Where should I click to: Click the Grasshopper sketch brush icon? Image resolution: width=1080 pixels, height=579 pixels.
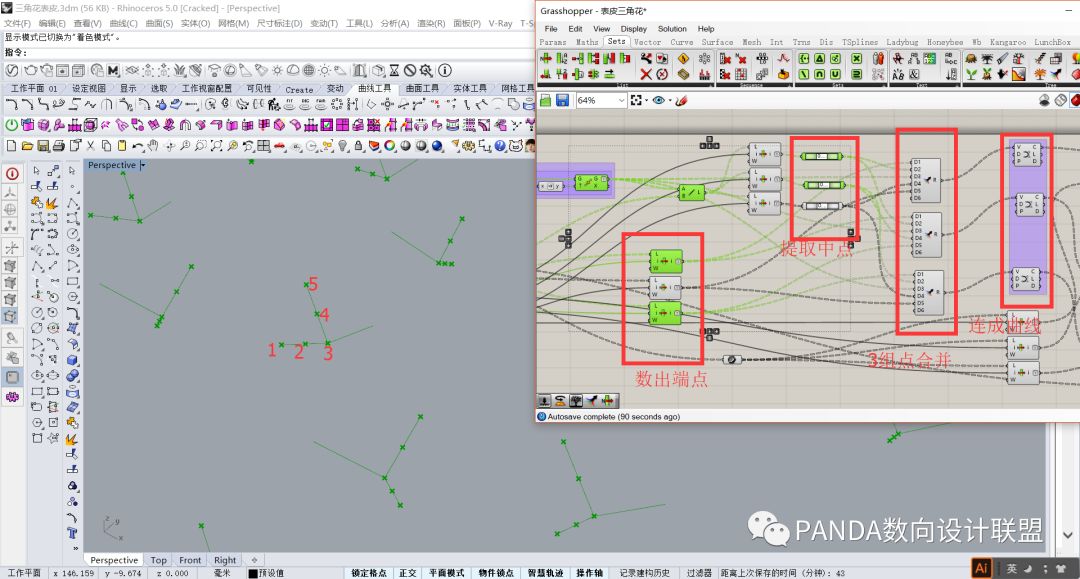[x=681, y=101]
